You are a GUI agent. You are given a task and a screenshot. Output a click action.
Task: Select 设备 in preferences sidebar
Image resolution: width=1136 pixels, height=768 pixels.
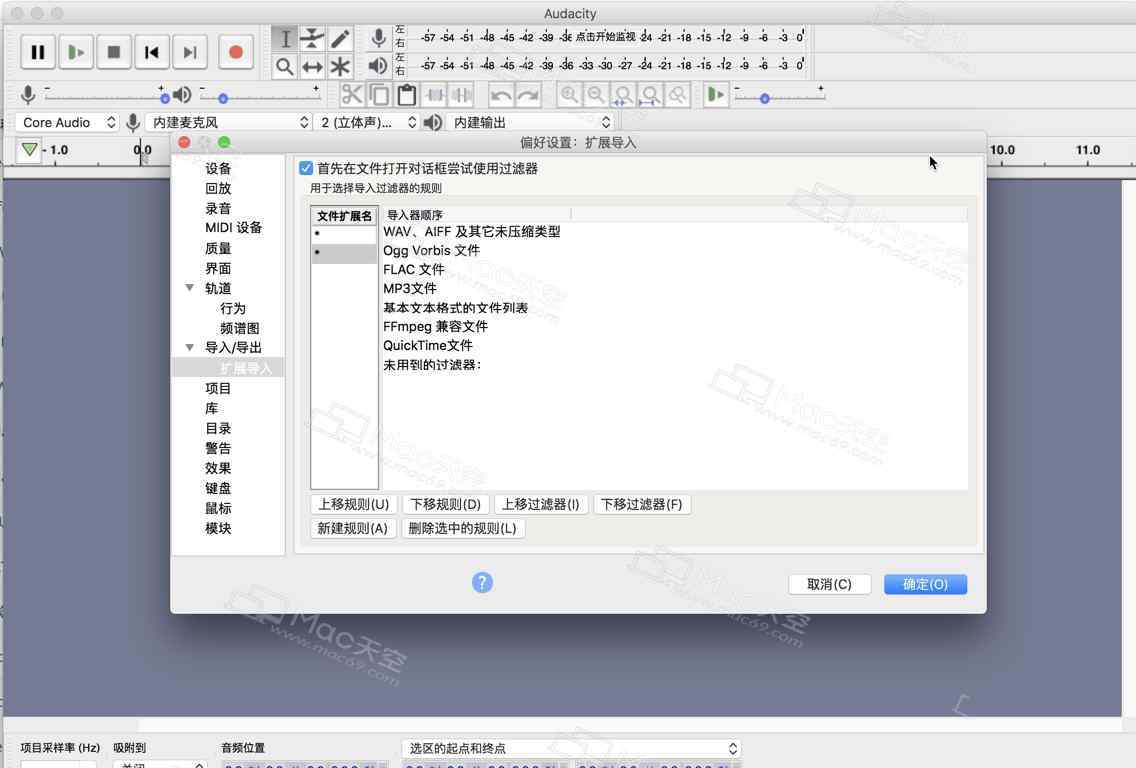tap(217, 168)
